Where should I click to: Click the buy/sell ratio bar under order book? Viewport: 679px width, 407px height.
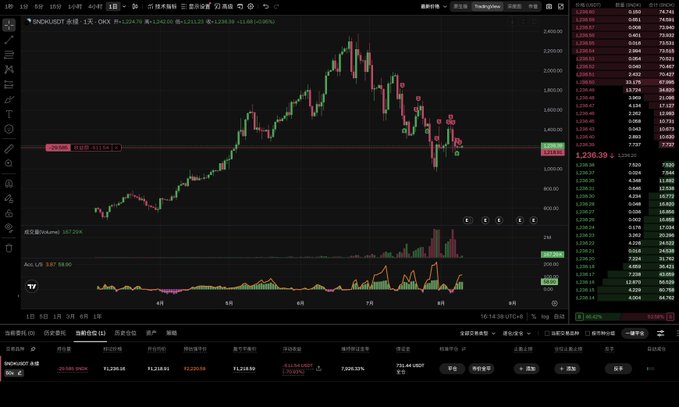624,317
